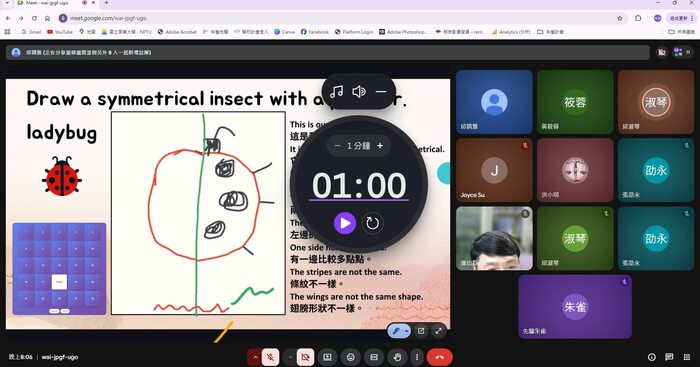Open the Analytics bookmark
The height and width of the screenshot is (367, 700).
coord(511,32)
